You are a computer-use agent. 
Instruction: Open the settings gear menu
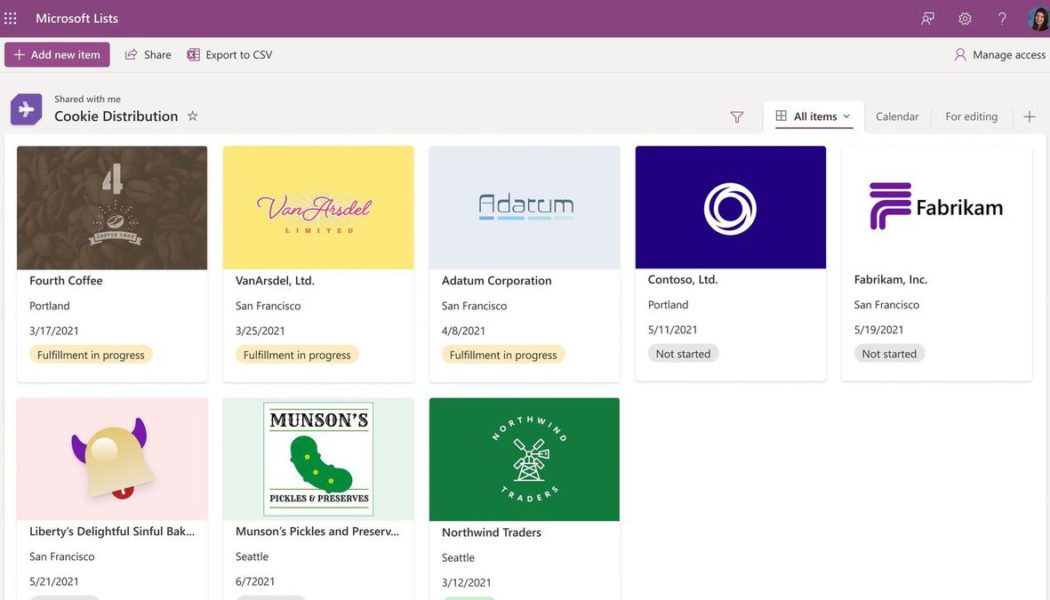point(964,18)
